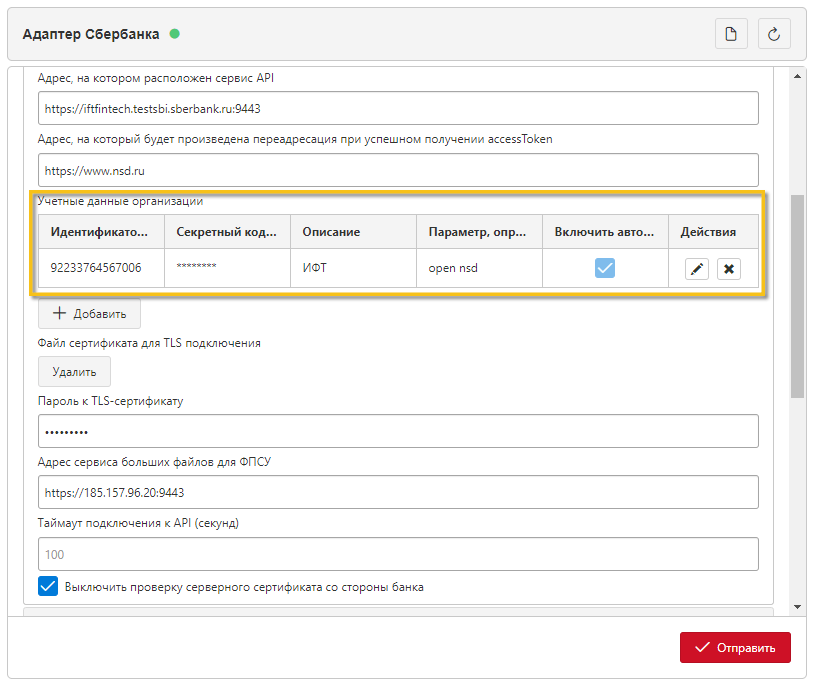The height and width of the screenshot is (700, 821).
Task: Select the masked secret code cell
Action: (227, 268)
